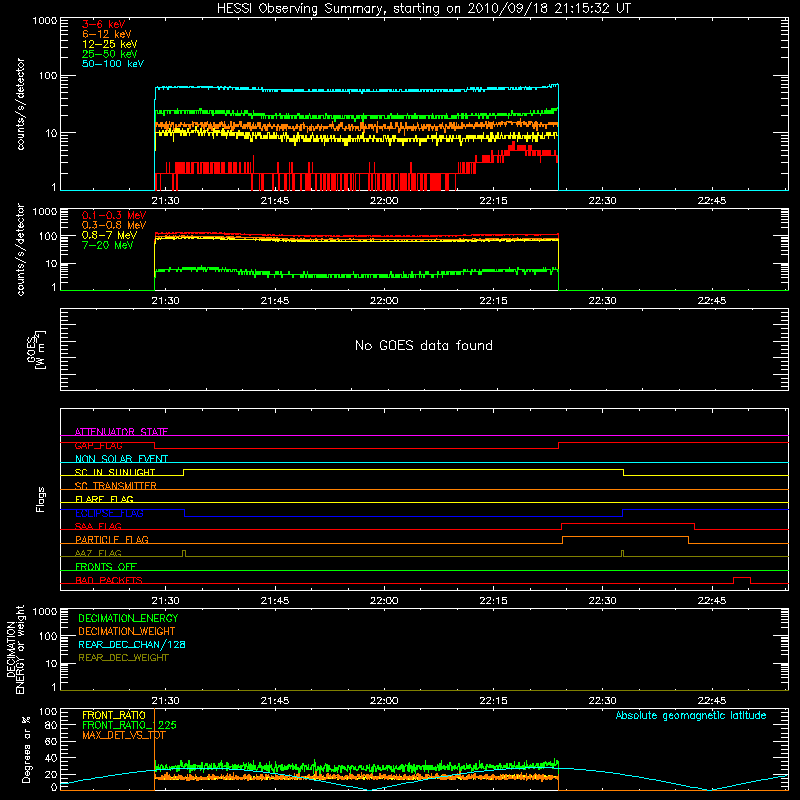Select the 50-100 keV legend label
800x800 pixels.
tap(113, 64)
